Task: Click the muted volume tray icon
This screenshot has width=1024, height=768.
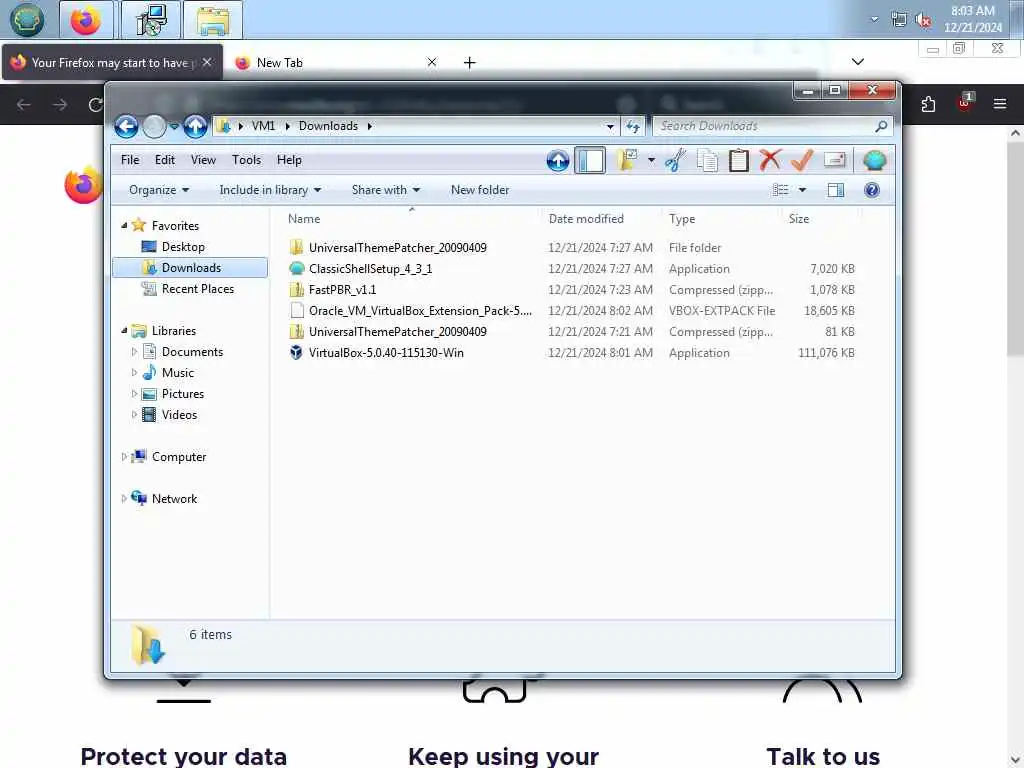Action: 923,20
